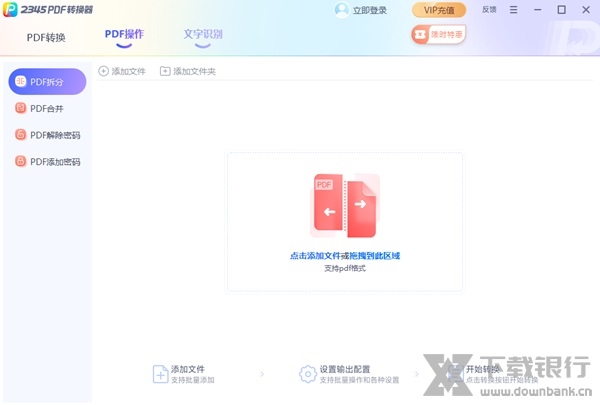Click the VIP充值 recharge button
This screenshot has height=405, width=600.
(x=439, y=10)
